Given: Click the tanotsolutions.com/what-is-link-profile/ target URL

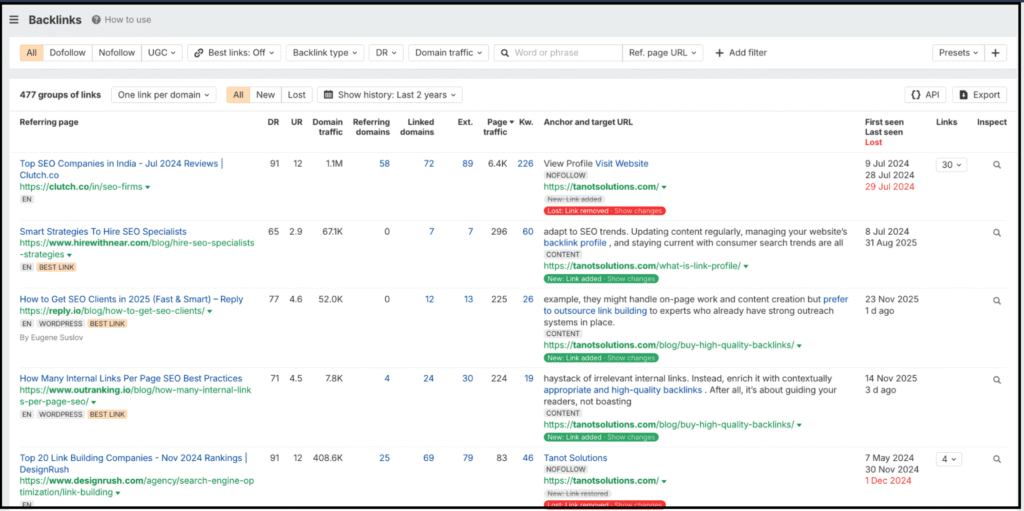Looking at the screenshot, I should pos(642,266).
